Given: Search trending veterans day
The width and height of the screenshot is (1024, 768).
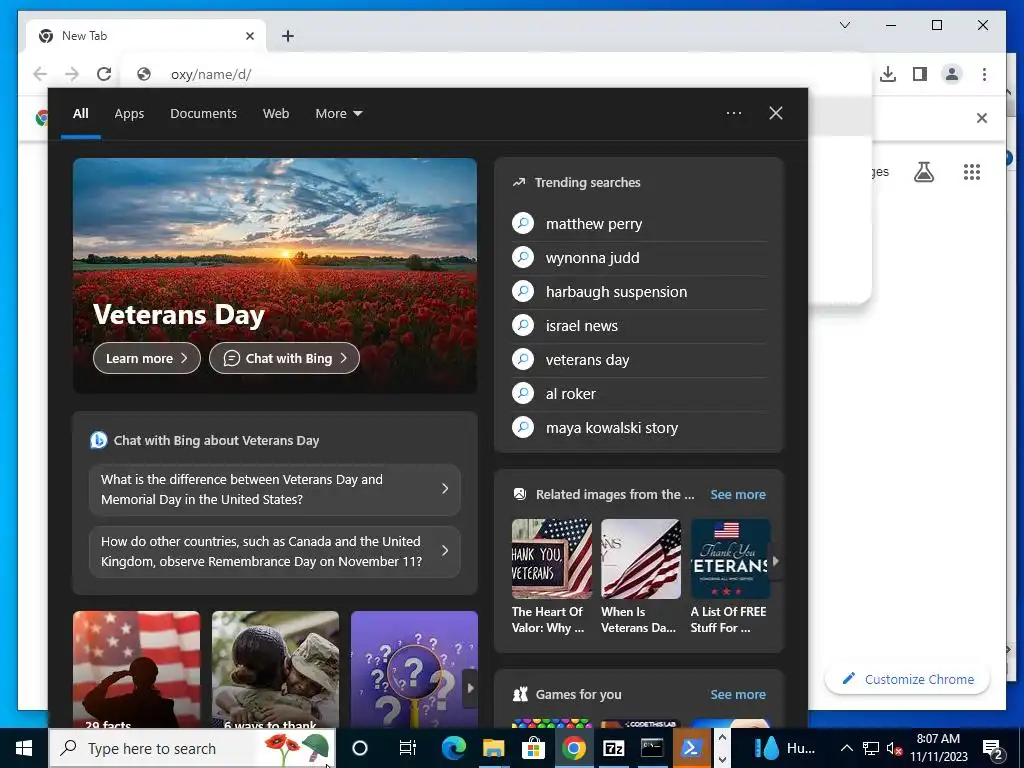Looking at the screenshot, I should pos(639,359).
